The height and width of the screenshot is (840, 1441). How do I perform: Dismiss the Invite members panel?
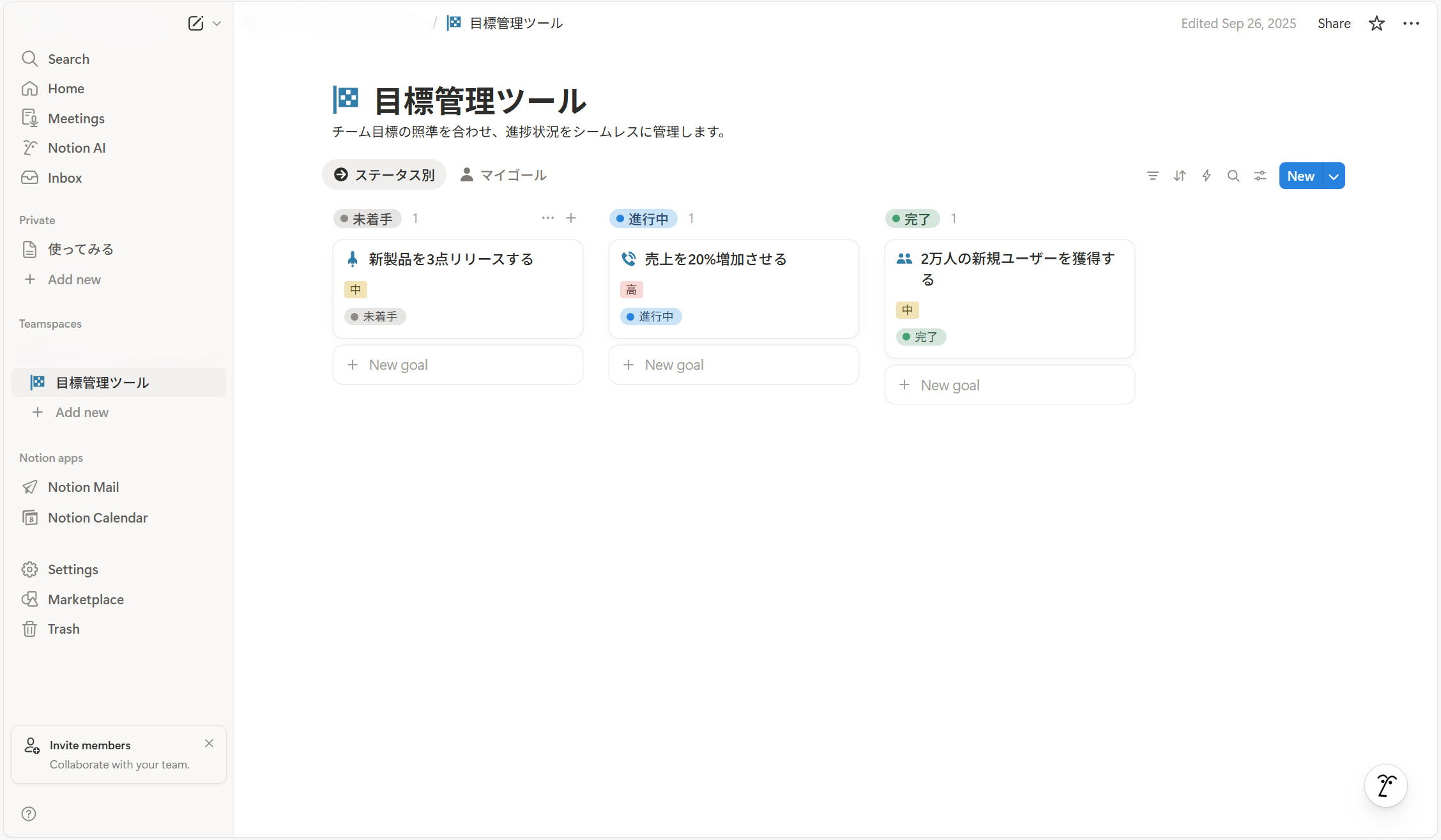coord(209,743)
